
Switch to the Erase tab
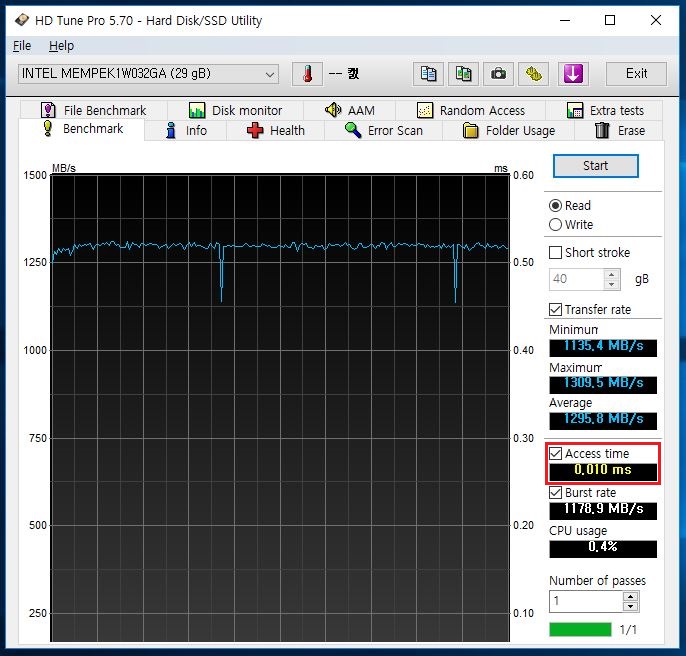click(620, 130)
